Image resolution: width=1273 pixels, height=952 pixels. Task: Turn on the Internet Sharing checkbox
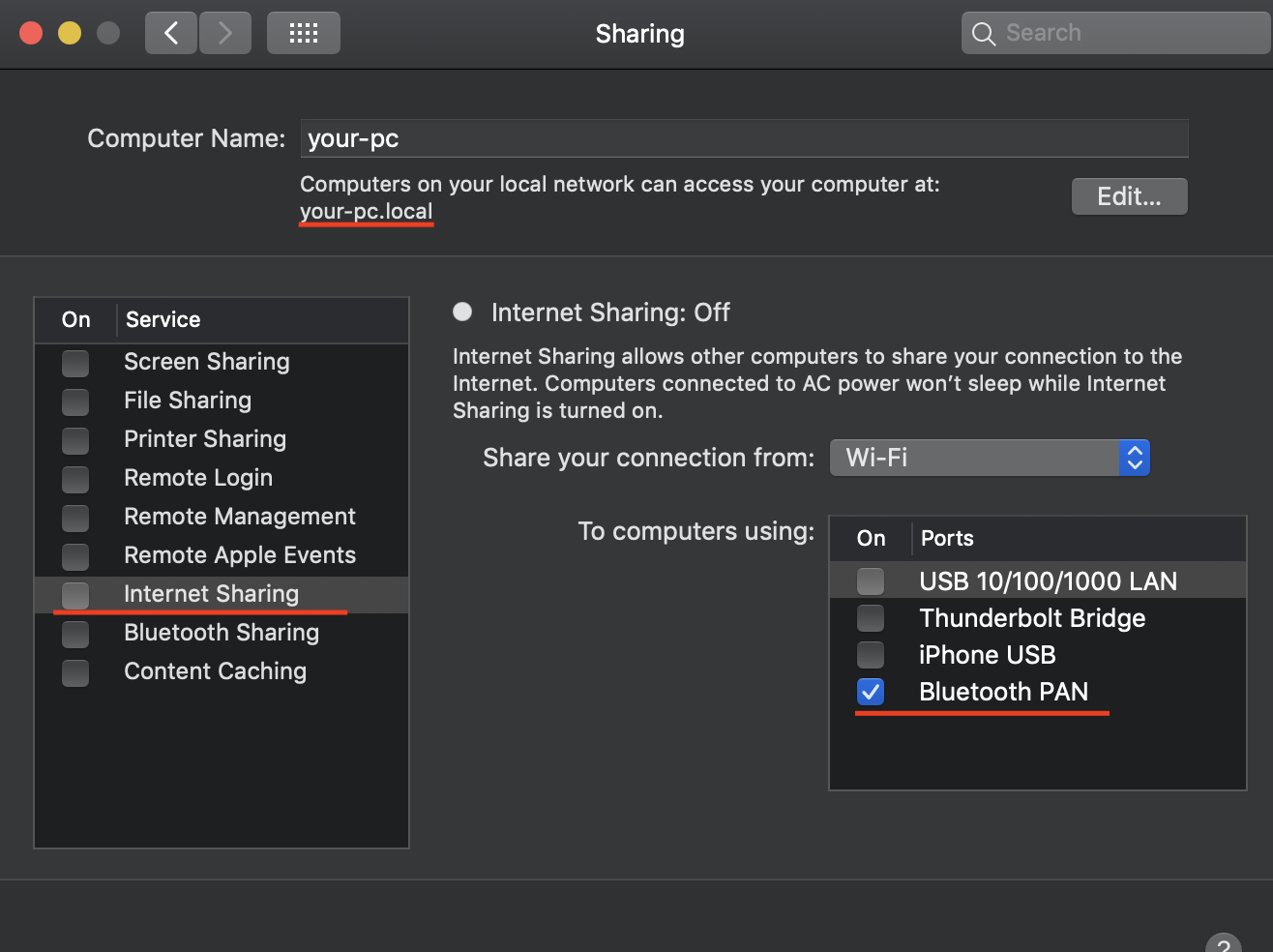[75, 595]
